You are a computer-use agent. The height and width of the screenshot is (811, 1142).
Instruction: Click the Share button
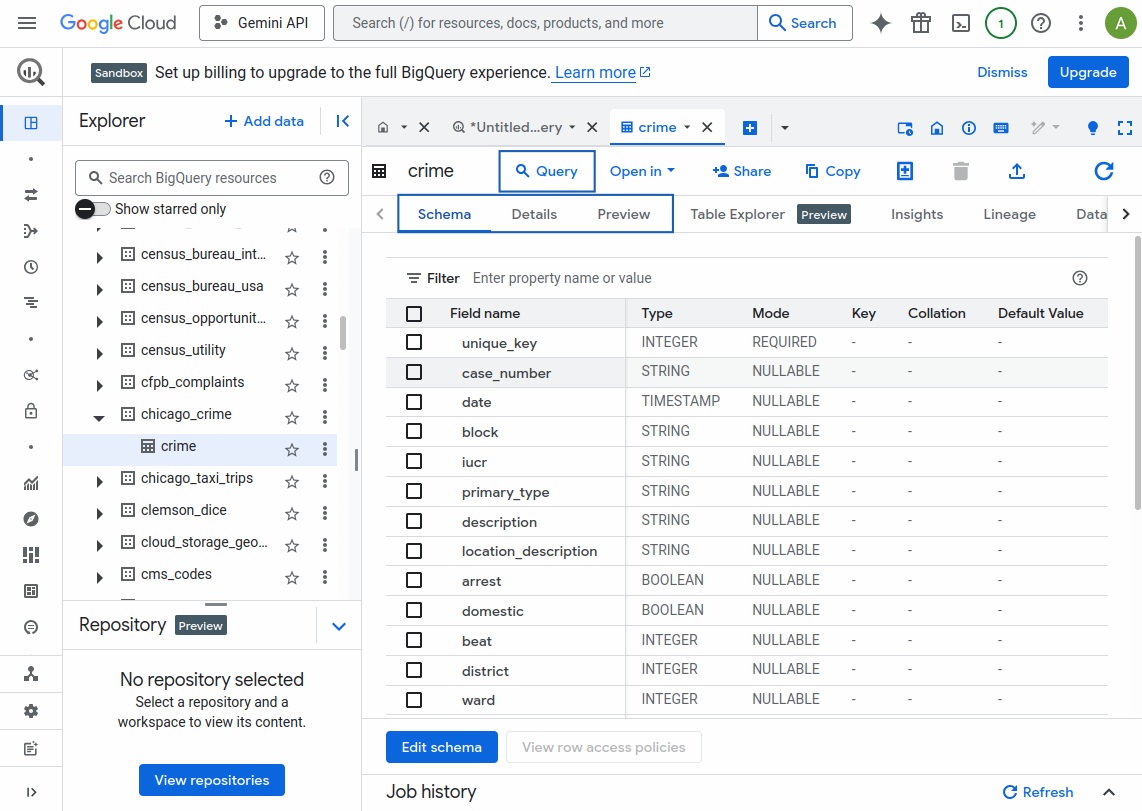tap(741, 171)
